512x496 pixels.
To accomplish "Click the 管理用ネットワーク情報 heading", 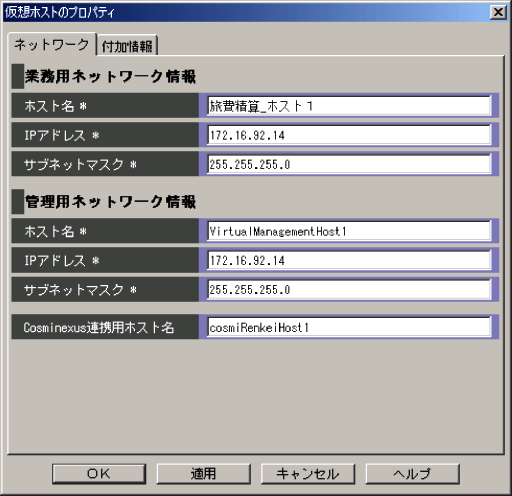I will click(x=110, y=202).
